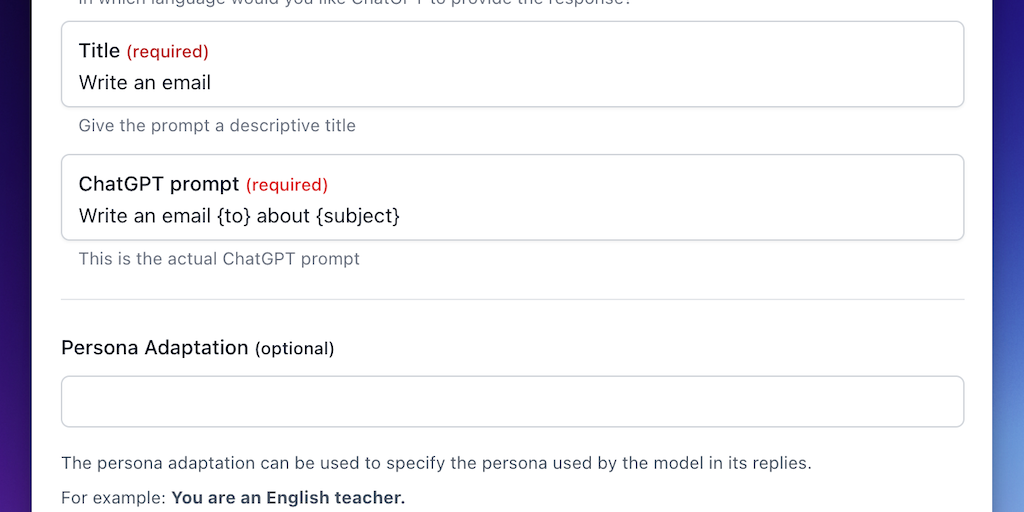Click the 'This is the actual ChatGPT prompt' hint

219,259
